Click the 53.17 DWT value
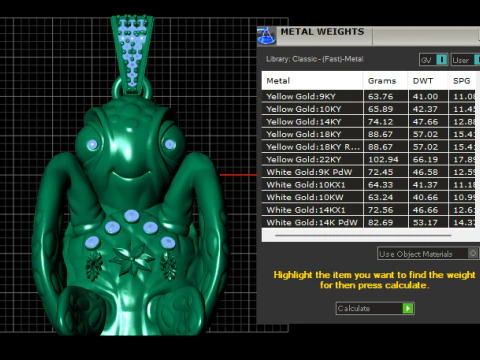480x360 pixels. 425,222
